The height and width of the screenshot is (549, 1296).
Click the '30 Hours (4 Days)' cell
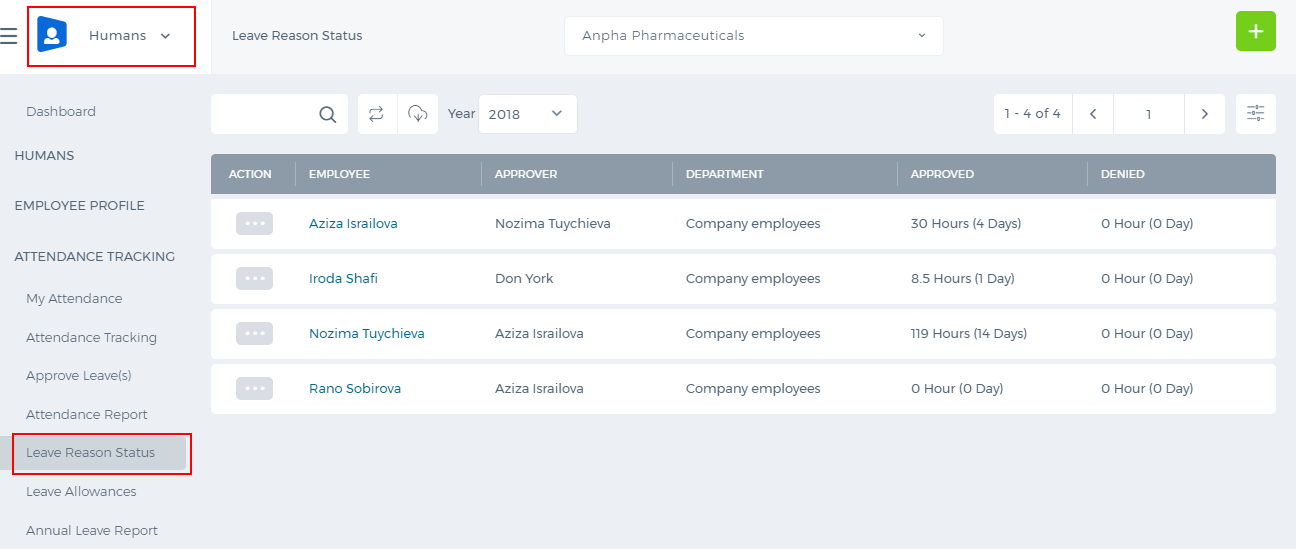(966, 224)
